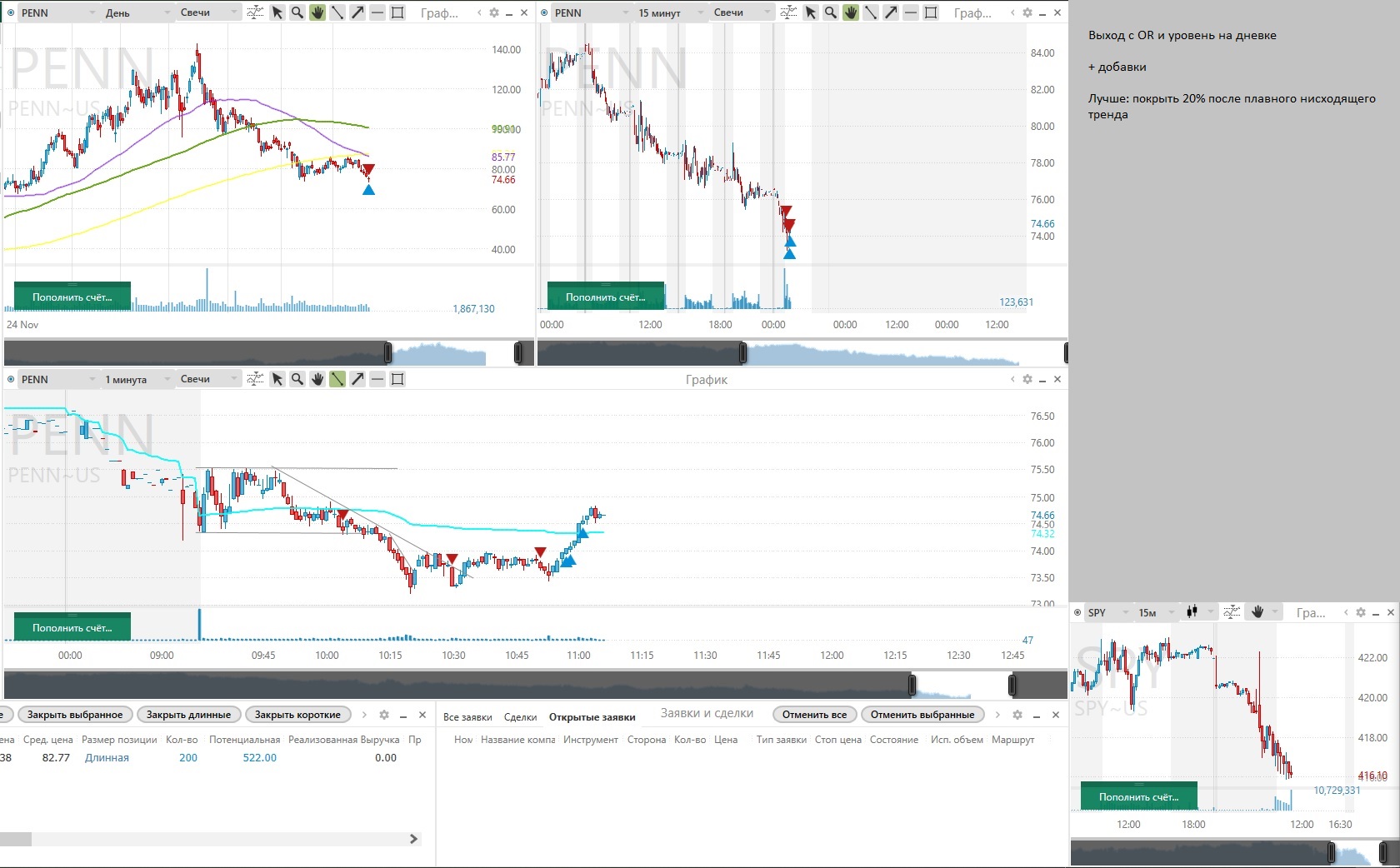
Task: Click Закрыть длинные button
Action: pos(188,715)
